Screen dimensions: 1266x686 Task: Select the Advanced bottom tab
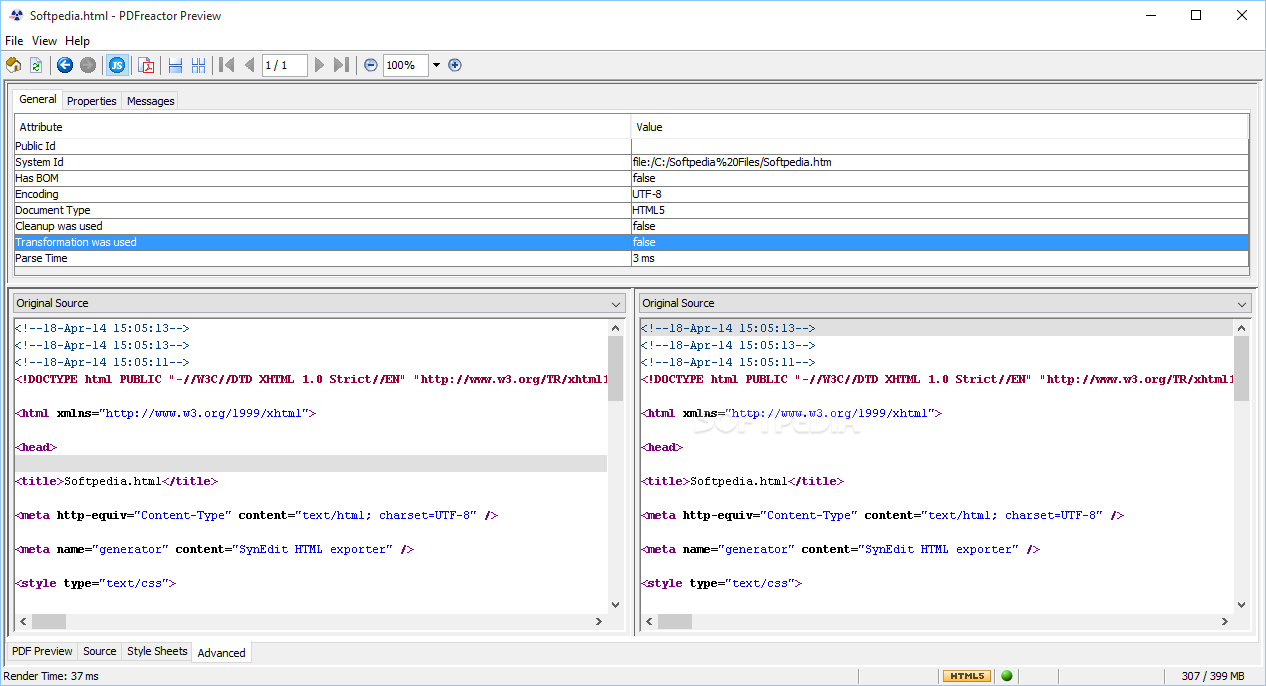[221, 652]
